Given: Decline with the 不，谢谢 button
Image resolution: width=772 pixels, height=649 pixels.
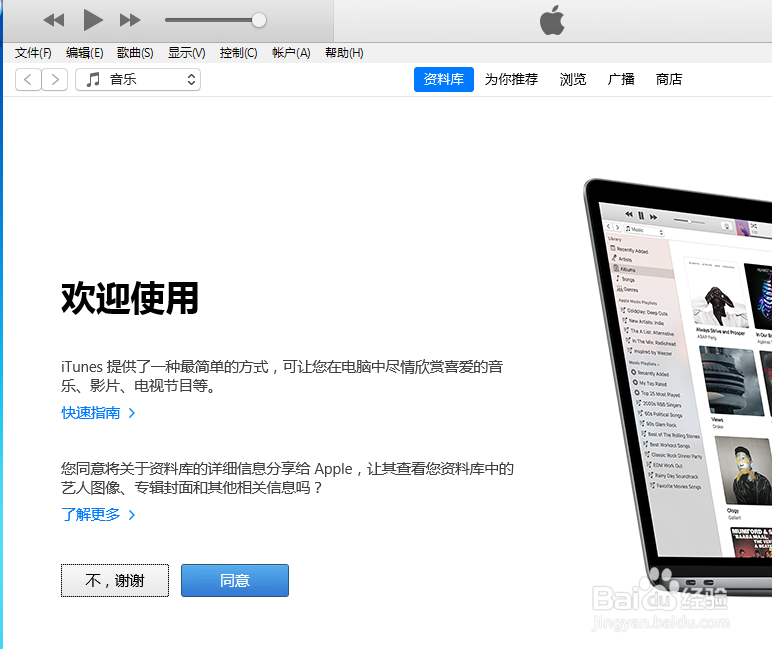Looking at the screenshot, I should 115,581.
